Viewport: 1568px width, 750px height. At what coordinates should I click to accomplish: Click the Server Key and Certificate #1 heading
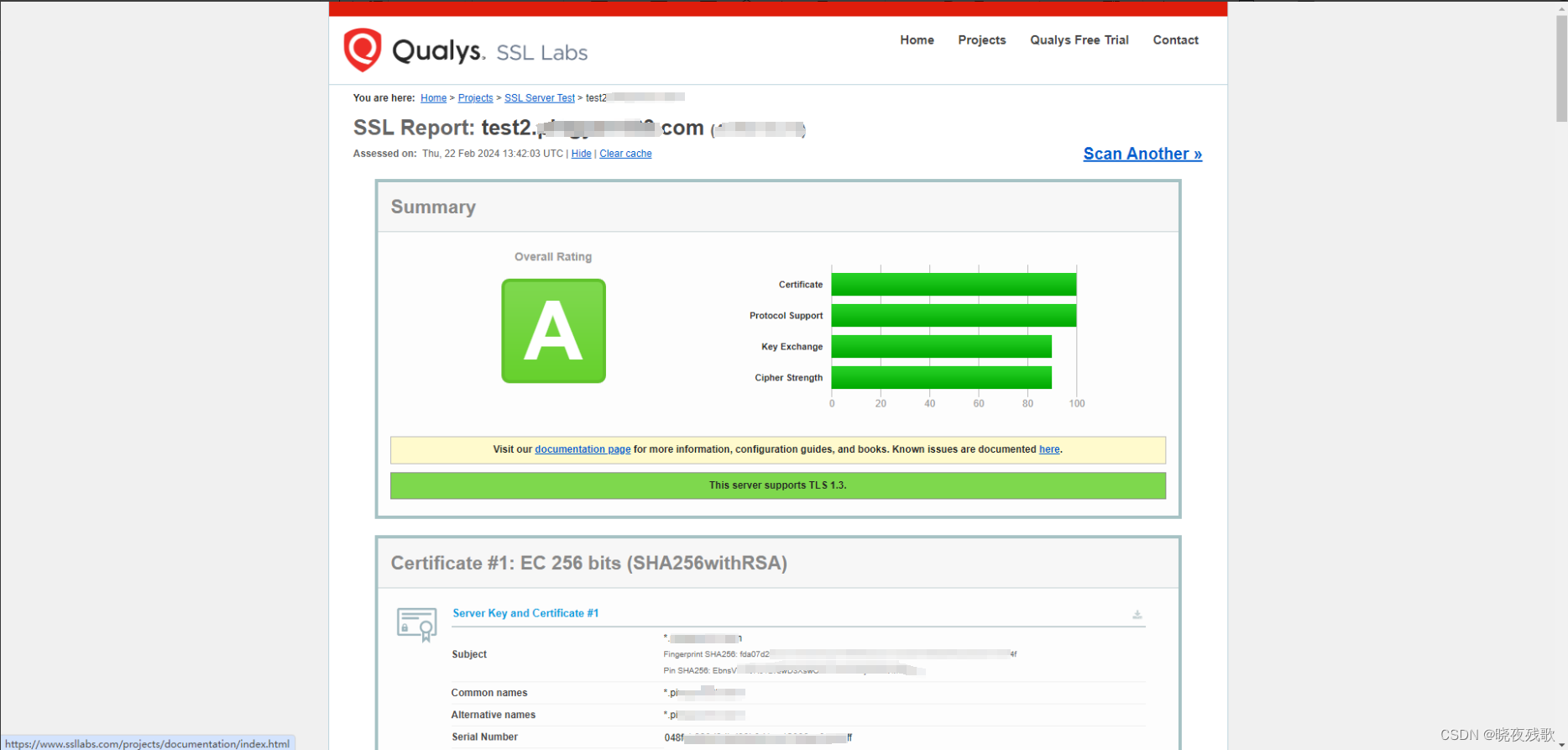[525, 613]
